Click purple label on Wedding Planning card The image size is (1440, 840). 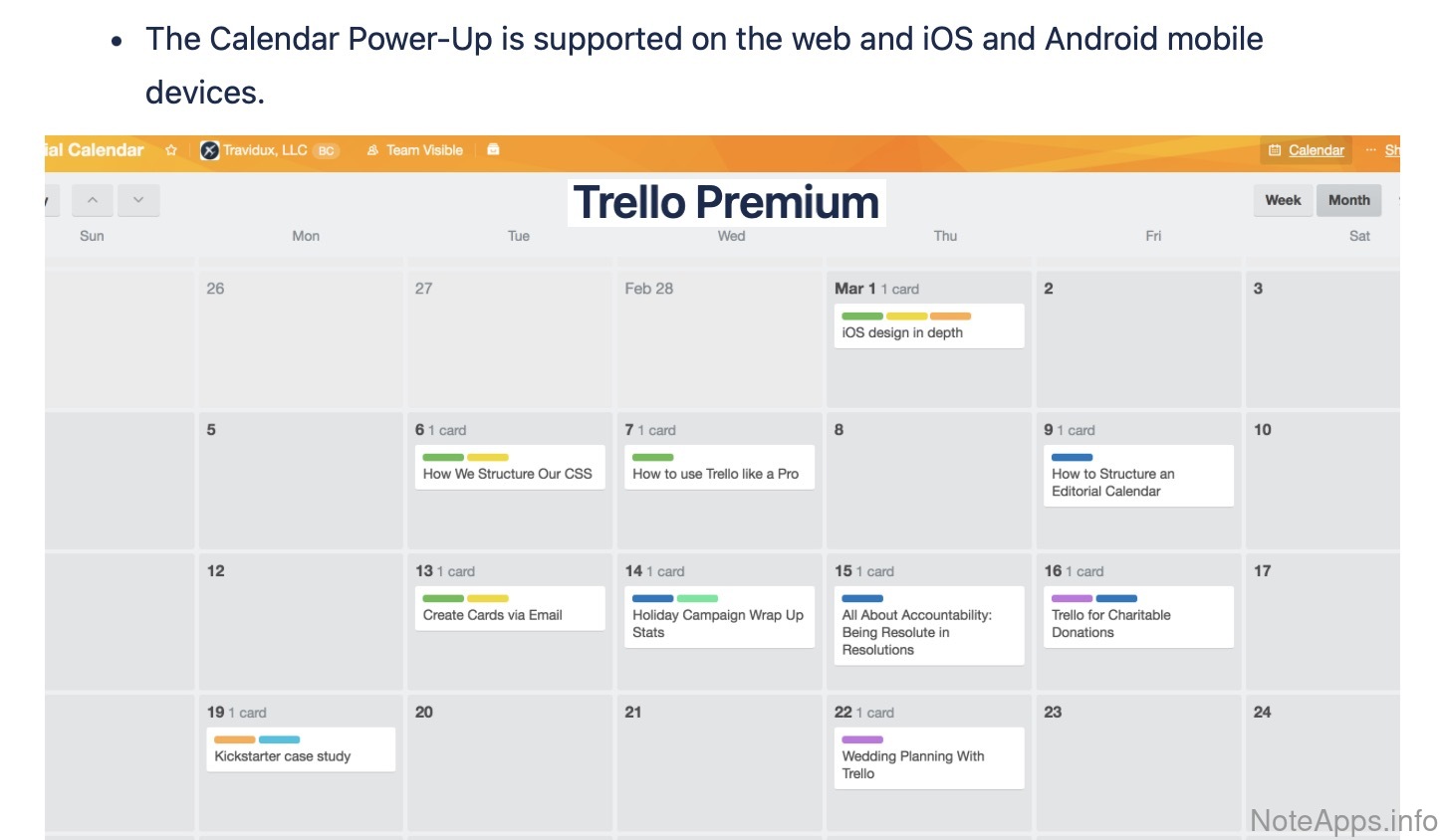862,739
